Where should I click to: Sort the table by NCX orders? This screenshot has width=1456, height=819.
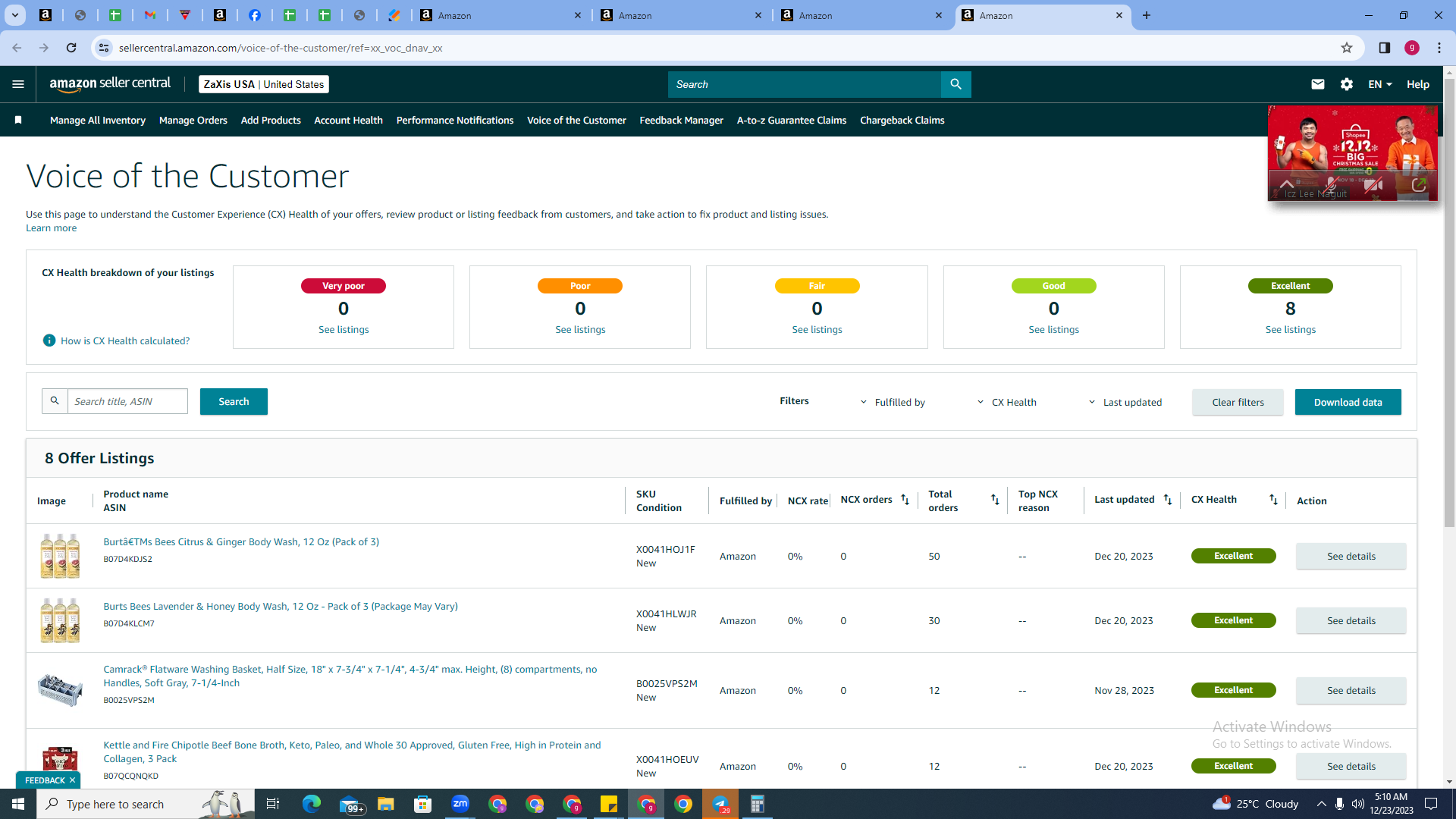pos(905,500)
